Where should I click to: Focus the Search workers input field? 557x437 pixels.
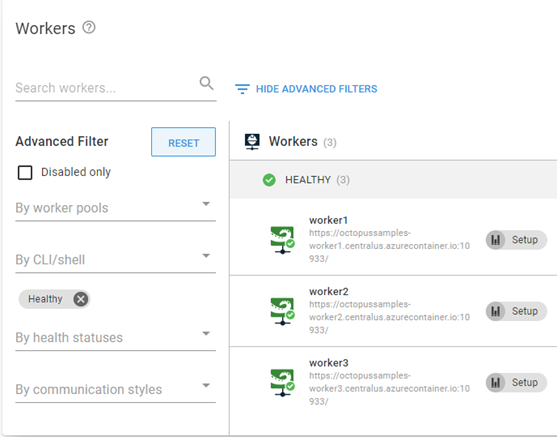click(x=107, y=88)
